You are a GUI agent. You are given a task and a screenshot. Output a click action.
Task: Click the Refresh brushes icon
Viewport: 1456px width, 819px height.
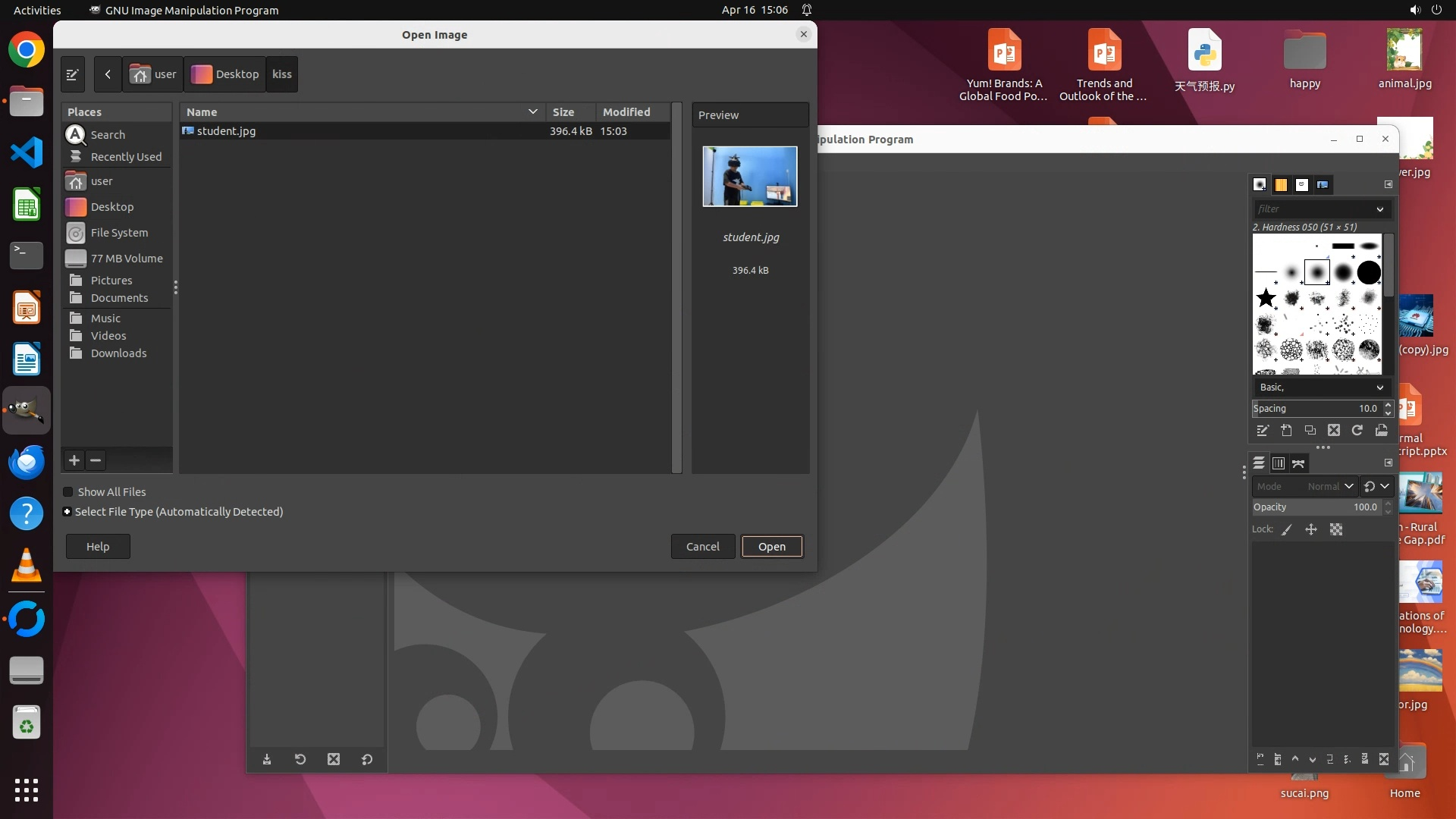1357,430
